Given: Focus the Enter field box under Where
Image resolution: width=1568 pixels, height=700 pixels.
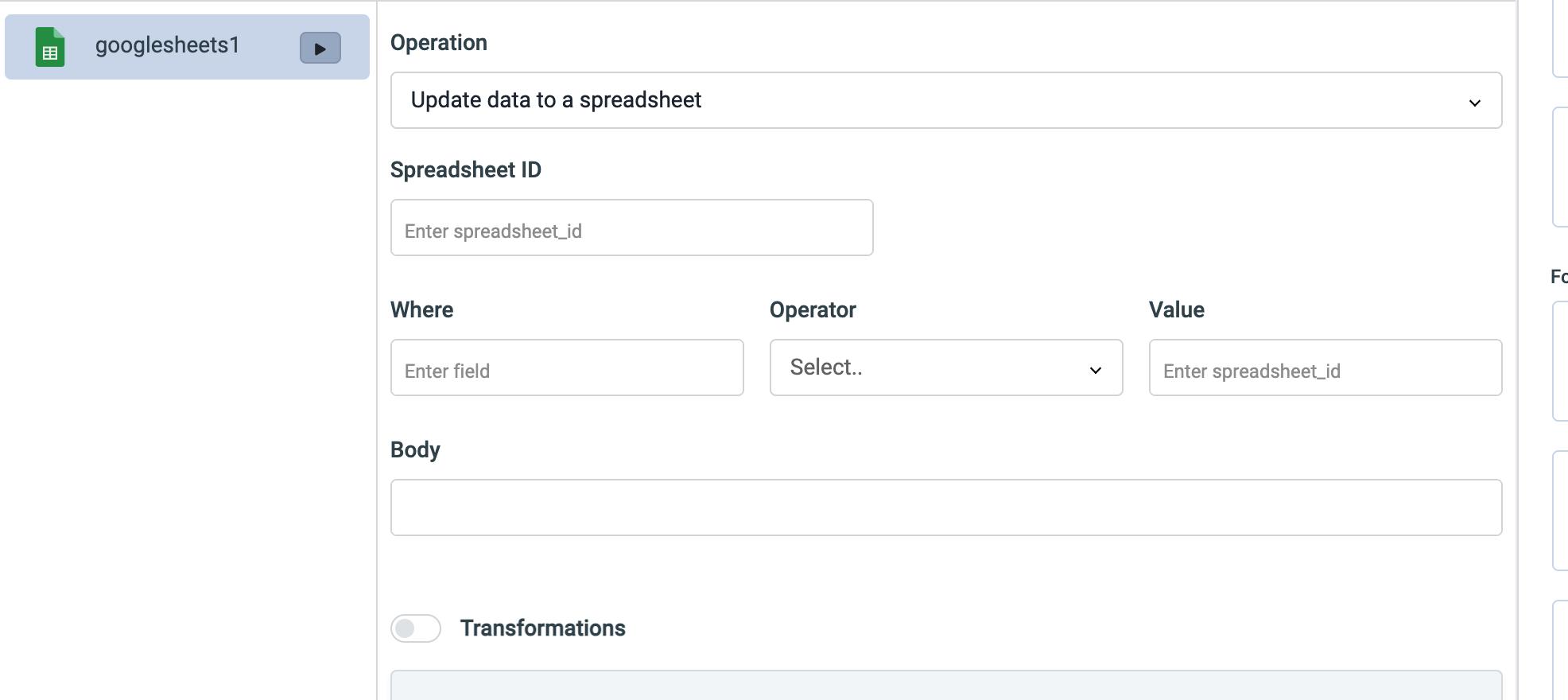Looking at the screenshot, I should 566,367.
